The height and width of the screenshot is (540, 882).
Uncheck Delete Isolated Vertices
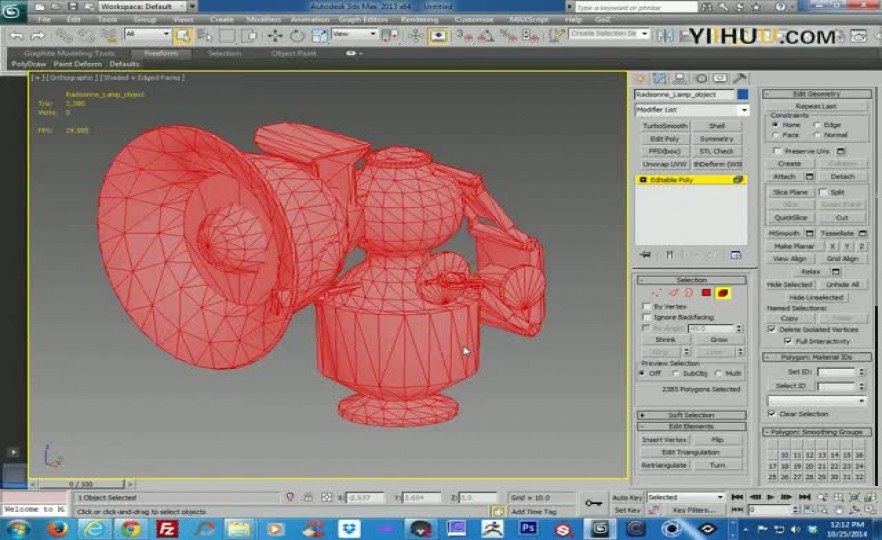(x=772, y=330)
